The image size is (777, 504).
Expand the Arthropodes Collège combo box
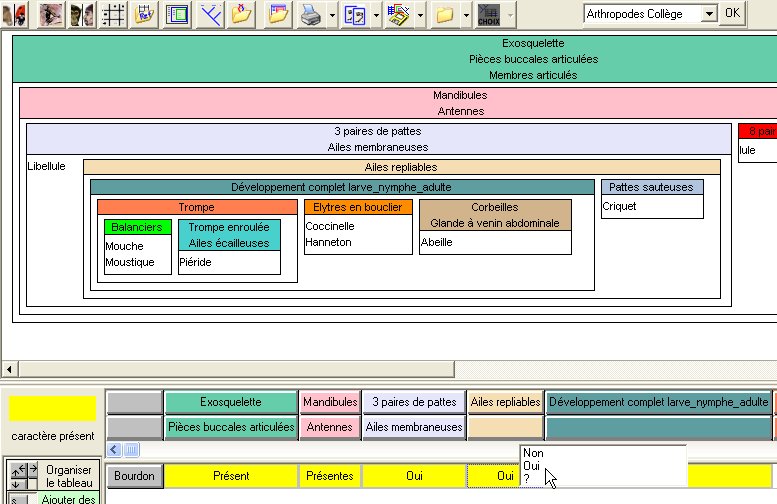click(709, 14)
